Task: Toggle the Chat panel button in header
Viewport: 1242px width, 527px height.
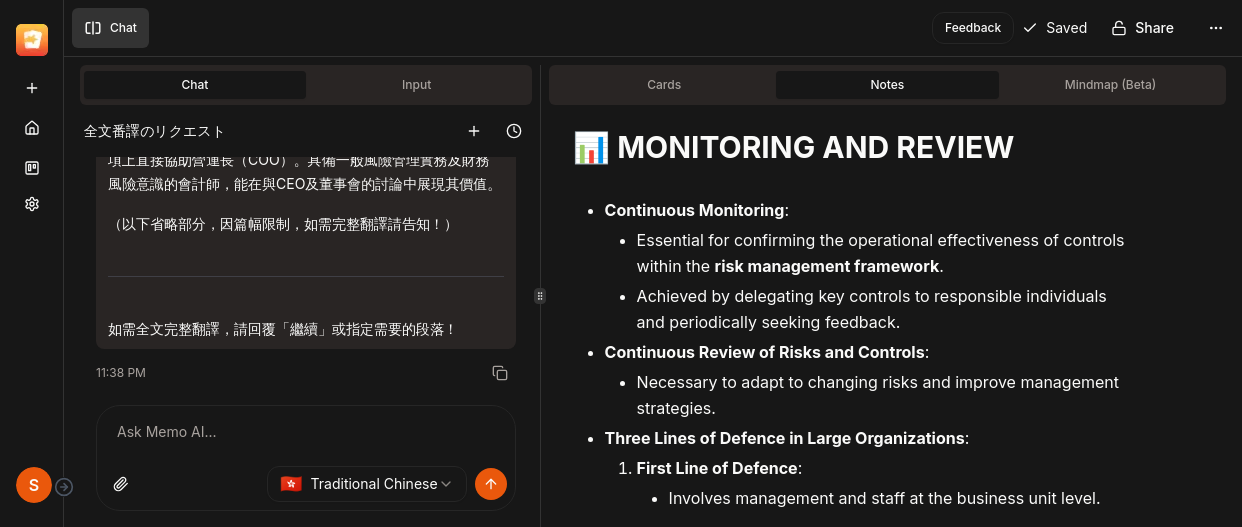Action: 110,28
